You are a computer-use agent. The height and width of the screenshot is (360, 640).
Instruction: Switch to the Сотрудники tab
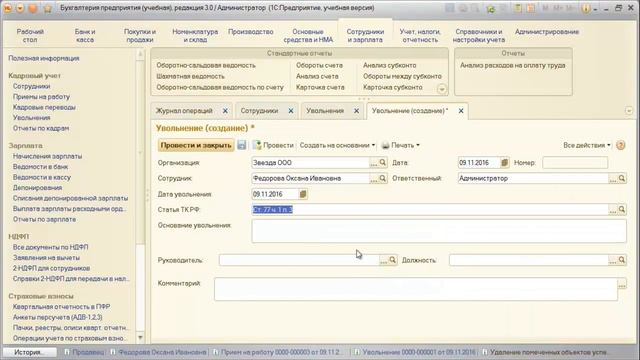(259, 111)
